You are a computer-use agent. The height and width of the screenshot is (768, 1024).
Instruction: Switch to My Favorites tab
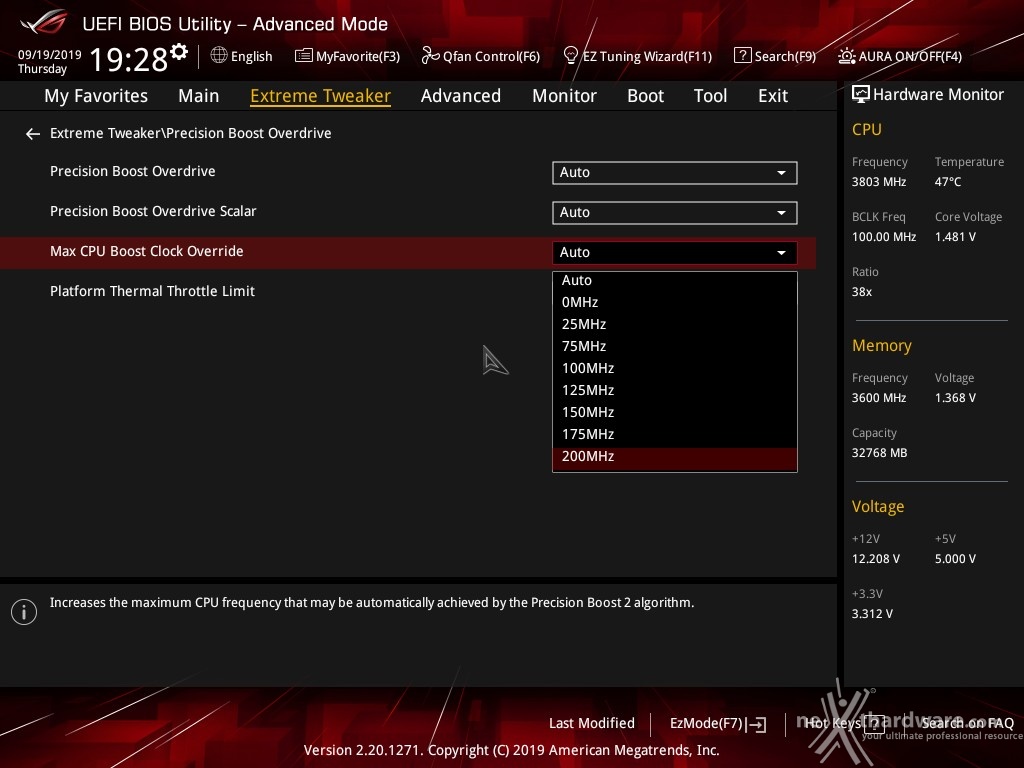[x=96, y=96]
